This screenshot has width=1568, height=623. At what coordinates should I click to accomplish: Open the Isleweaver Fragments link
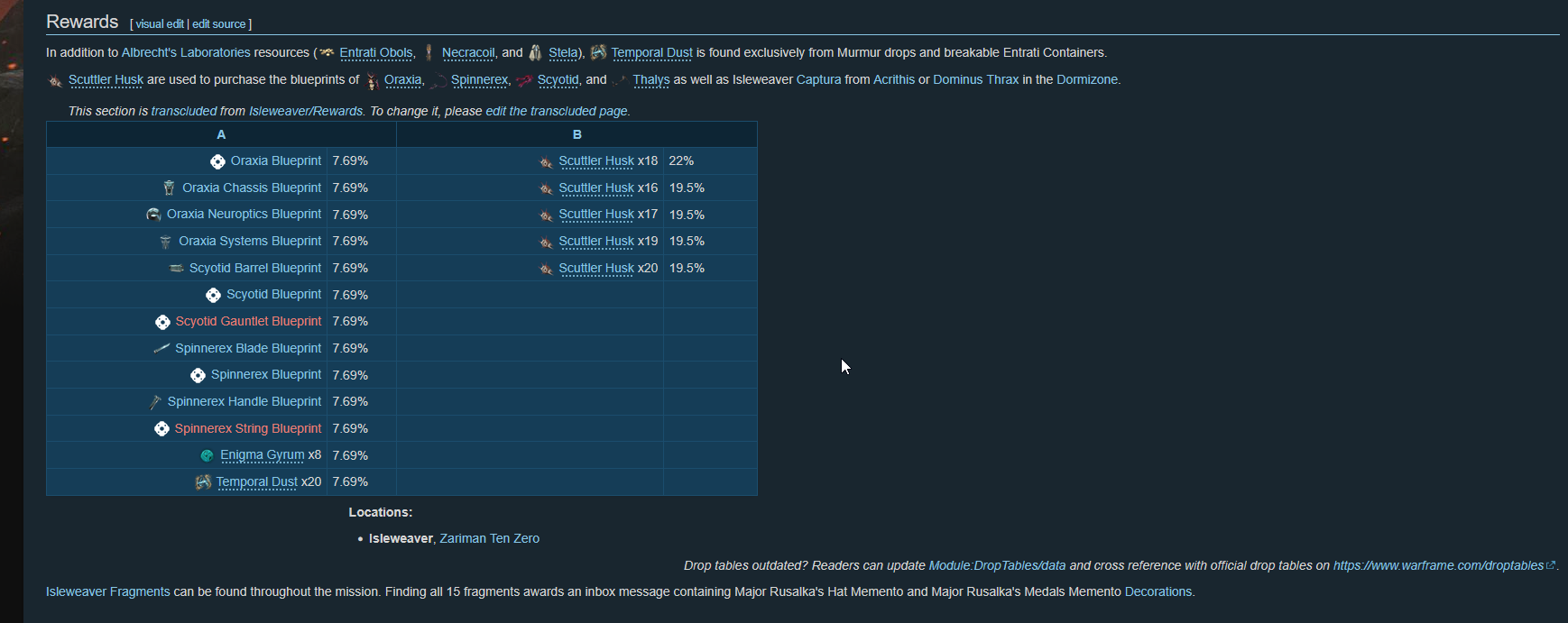(108, 591)
